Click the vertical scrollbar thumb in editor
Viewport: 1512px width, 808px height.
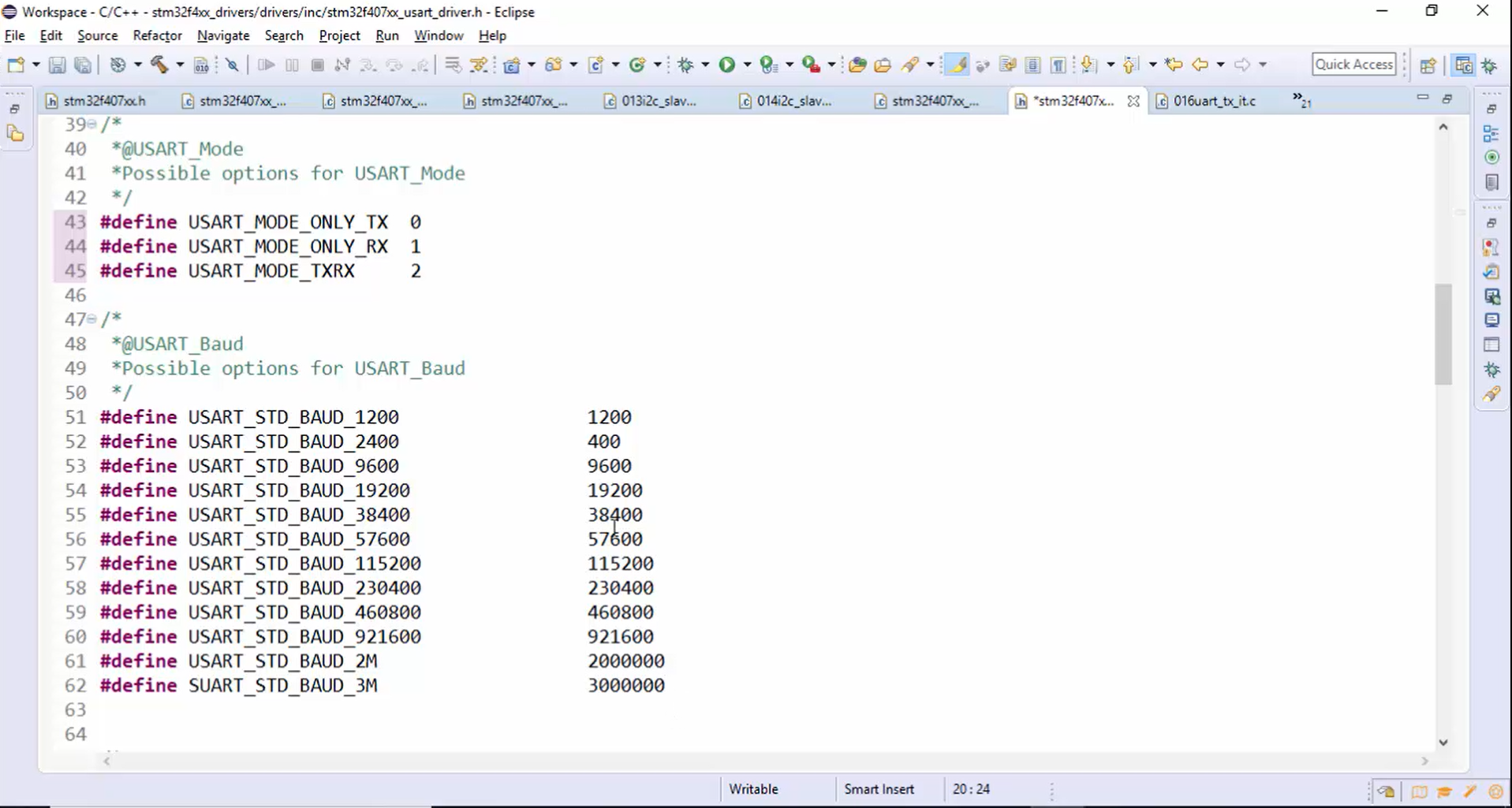coord(1443,334)
